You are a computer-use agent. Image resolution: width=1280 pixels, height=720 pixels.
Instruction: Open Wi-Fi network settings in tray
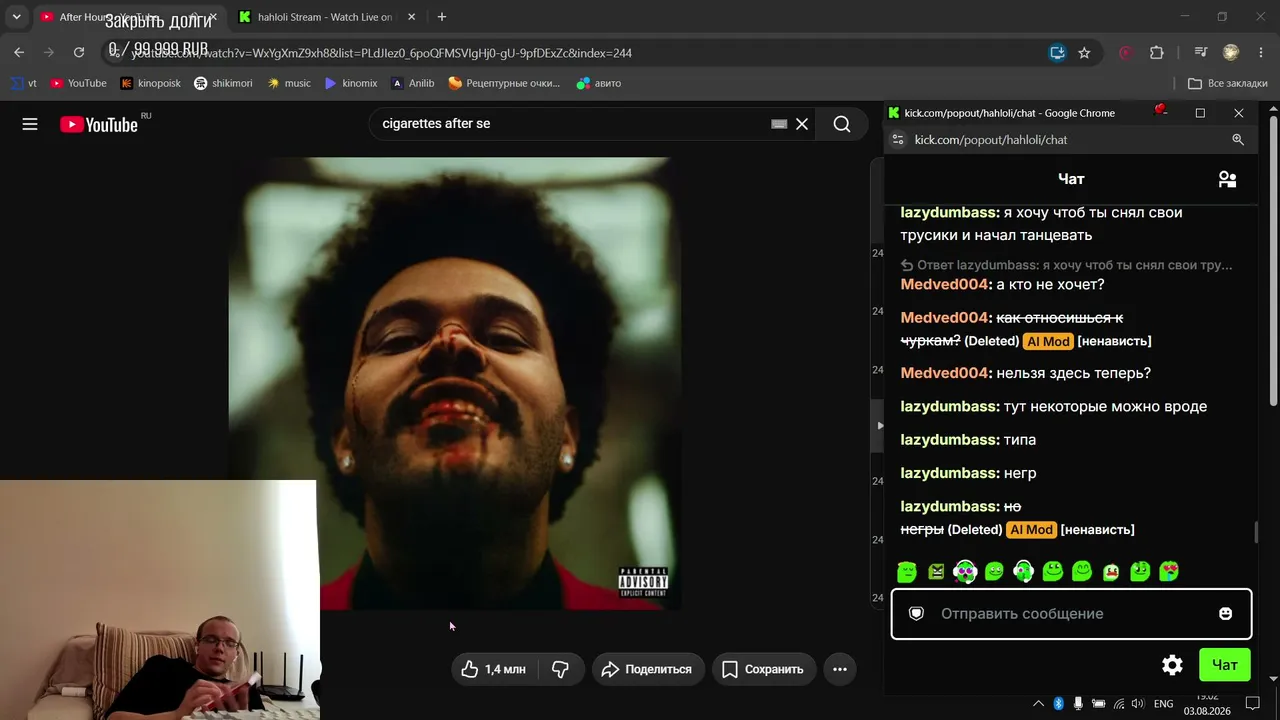point(1118,704)
